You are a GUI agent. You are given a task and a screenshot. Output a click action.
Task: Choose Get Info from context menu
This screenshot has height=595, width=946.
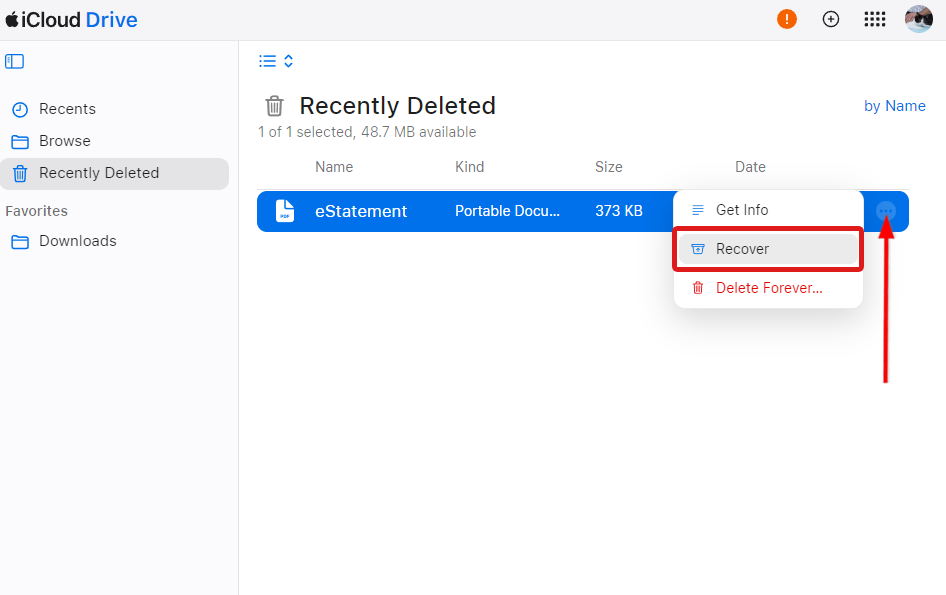tap(768, 210)
